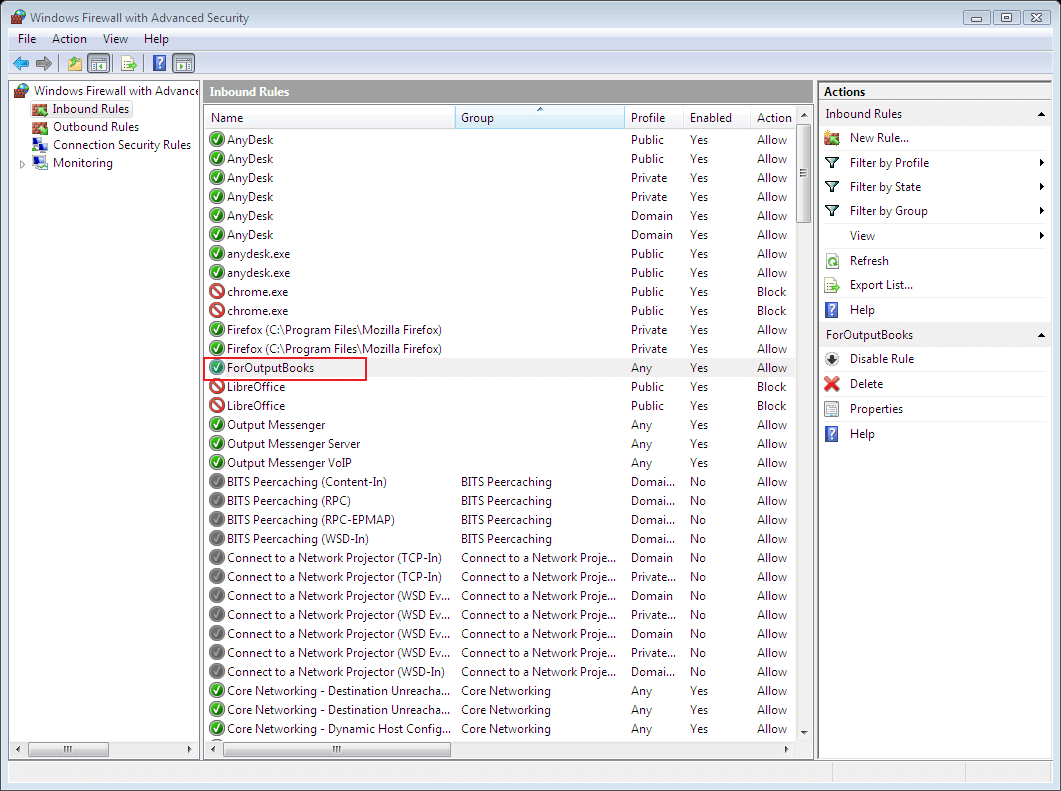The height and width of the screenshot is (791, 1061).
Task: Open the View submenu arrow in Actions
Action: [x=1041, y=235]
